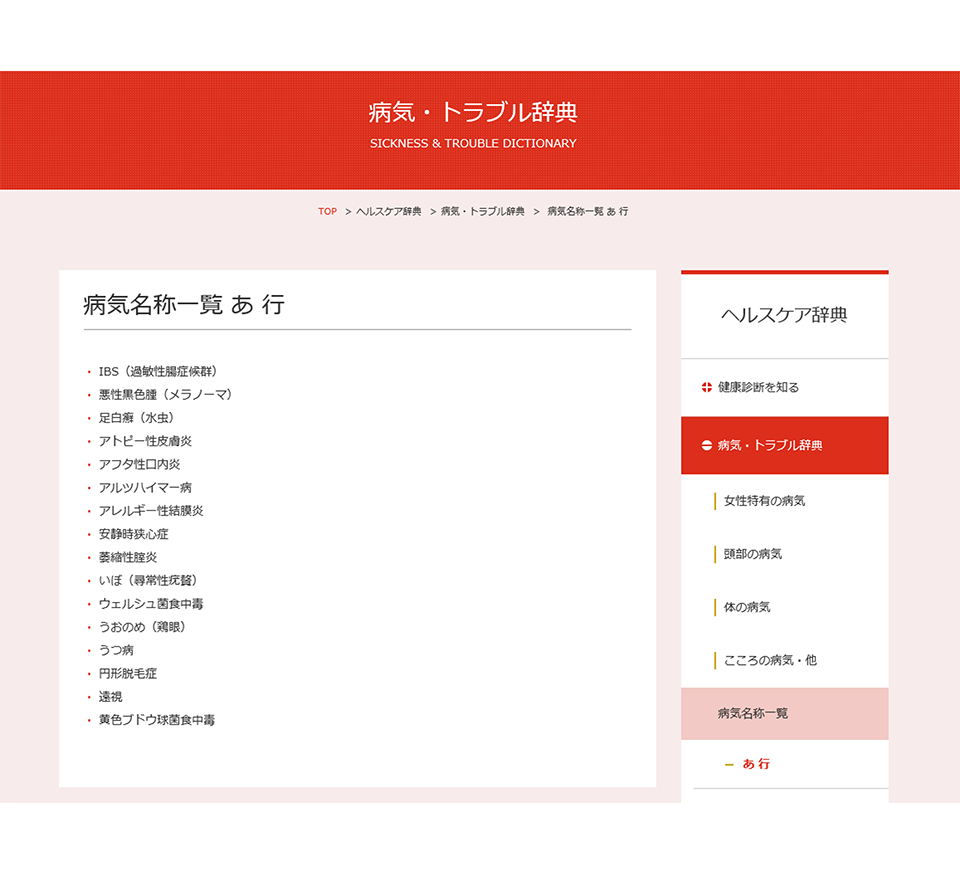Select 体の病気 sidebar item
Viewport: 960px width, 874px height.
(x=747, y=608)
